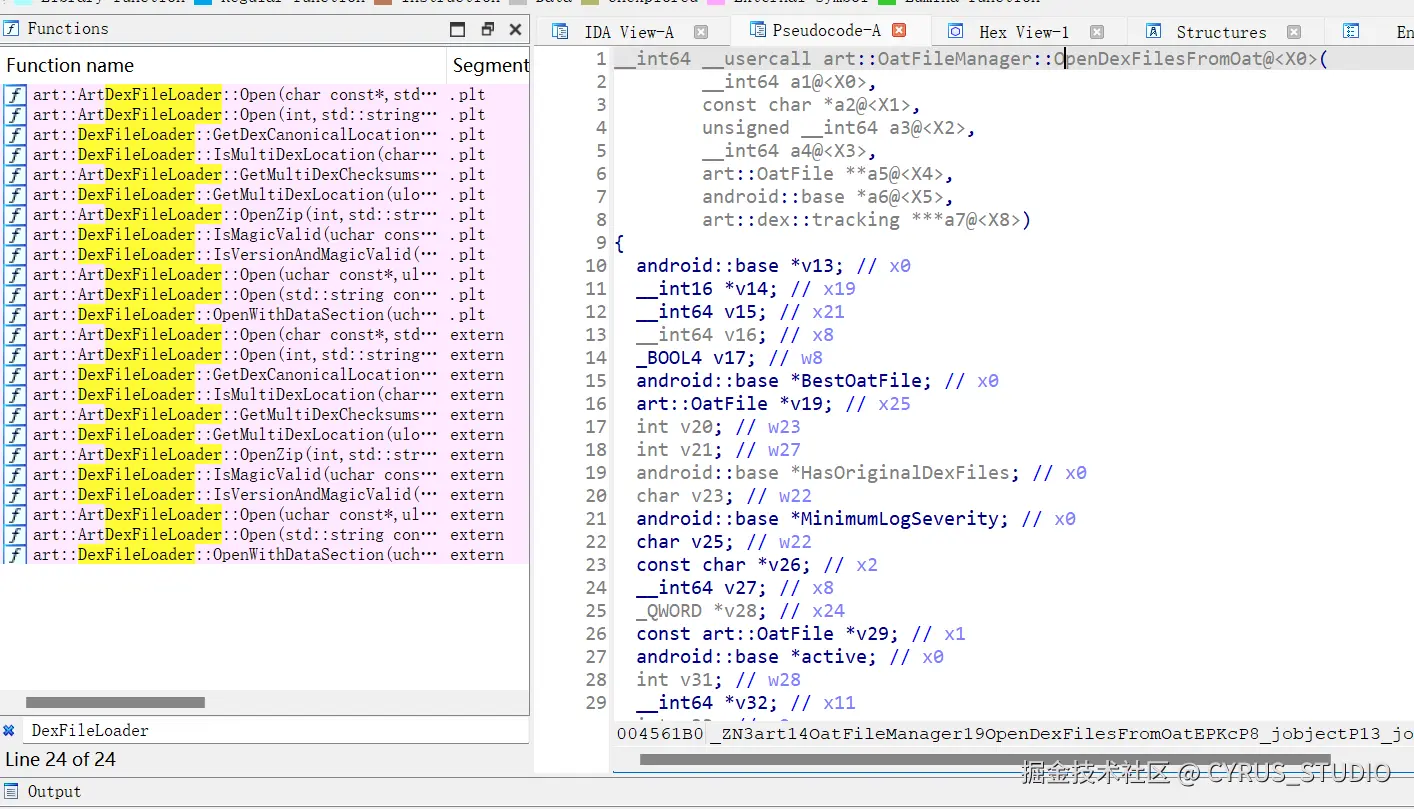Viewport: 1414px width, 809px height.
Task: Select the extern ArtDexFileLoader::Open(std::string row
Action: [265, 535]
